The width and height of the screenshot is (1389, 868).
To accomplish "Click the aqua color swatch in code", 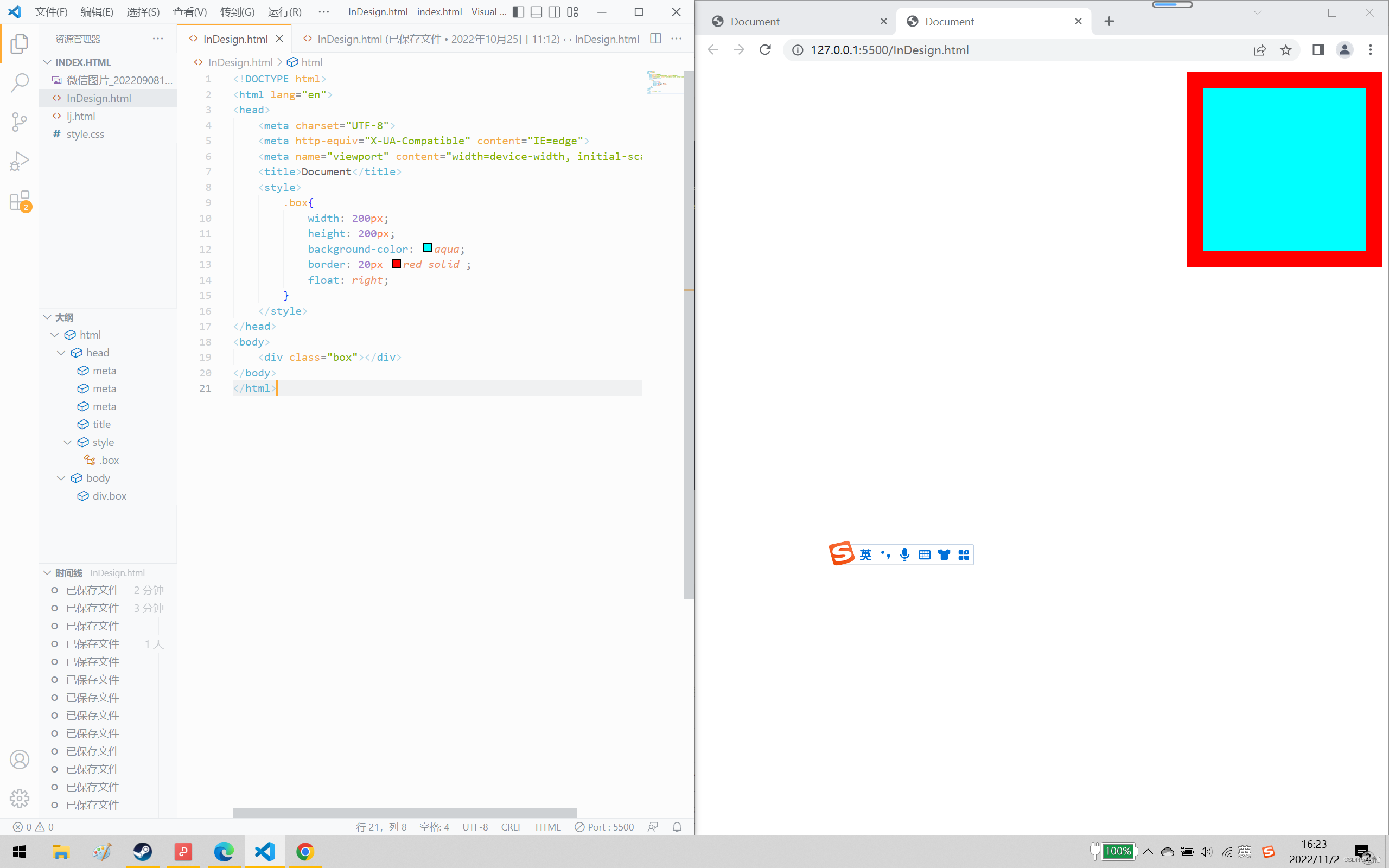I will point(428,248).
